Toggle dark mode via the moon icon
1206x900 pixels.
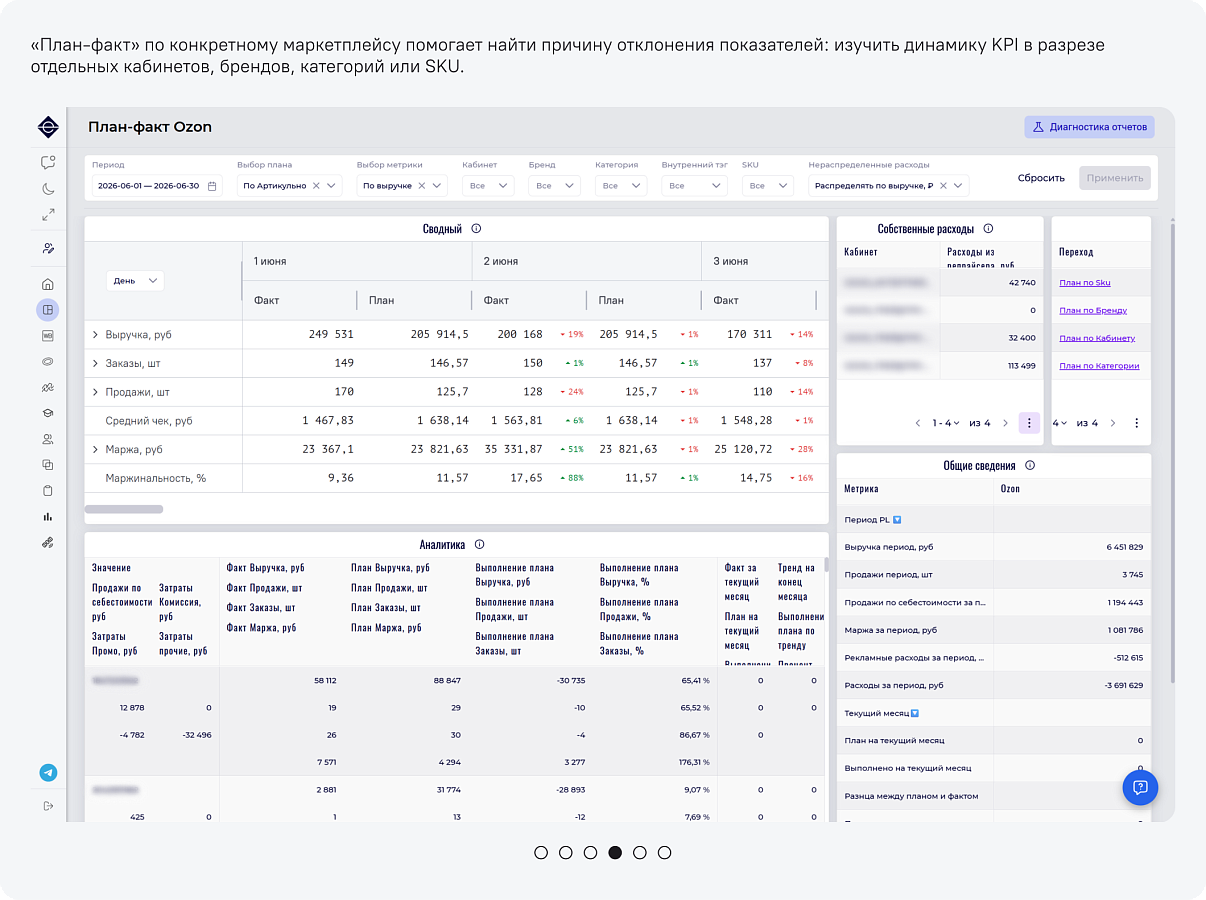click(x=48, y=188)
